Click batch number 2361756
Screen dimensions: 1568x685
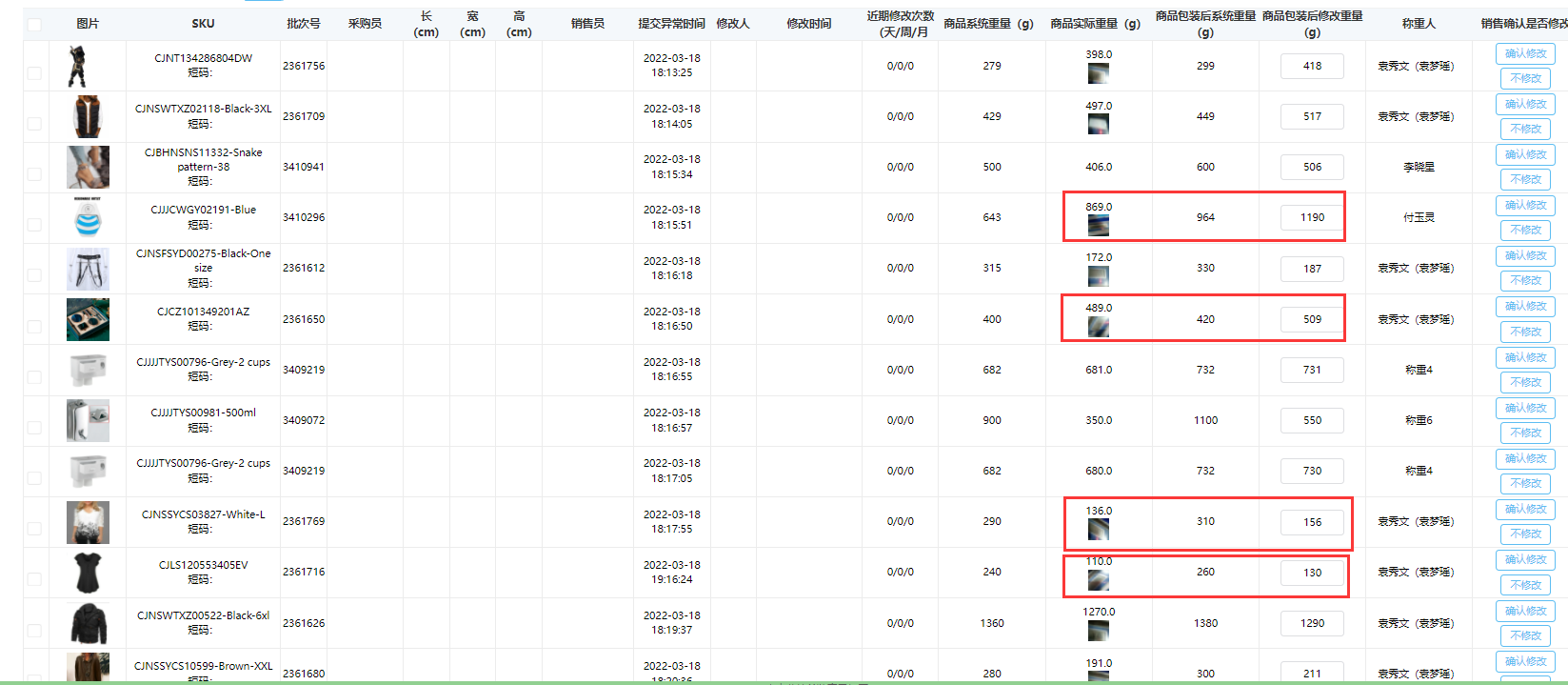point(304,66)
